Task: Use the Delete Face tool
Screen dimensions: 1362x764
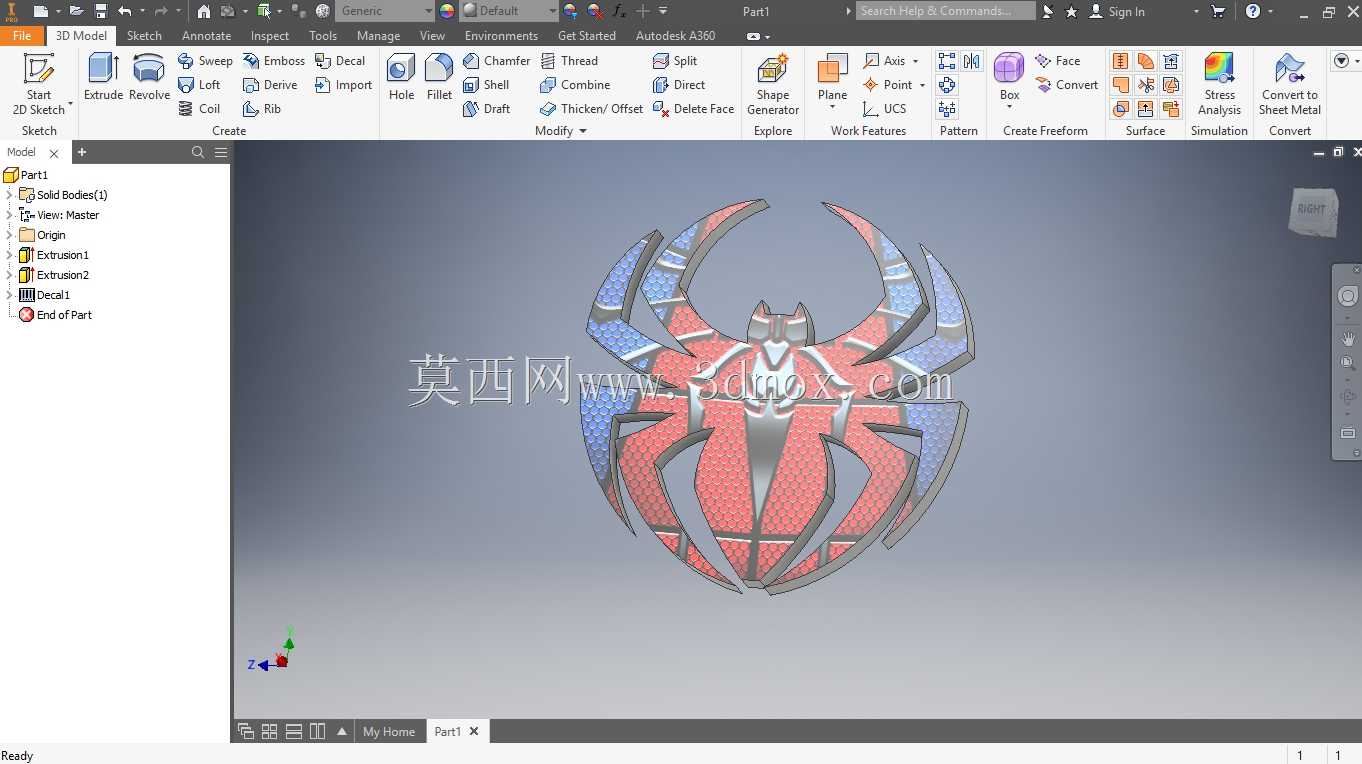Action: 693,109
